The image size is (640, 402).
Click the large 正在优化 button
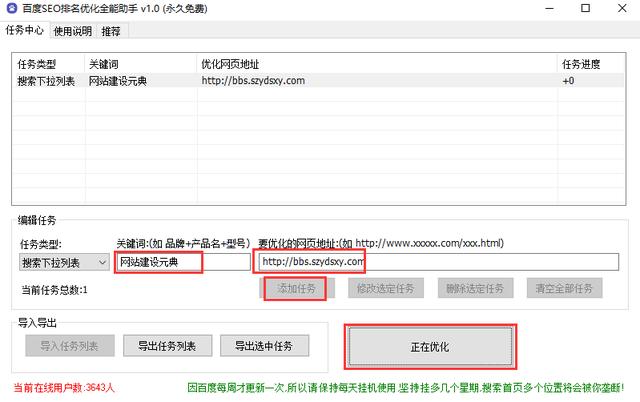pos(430,347)
